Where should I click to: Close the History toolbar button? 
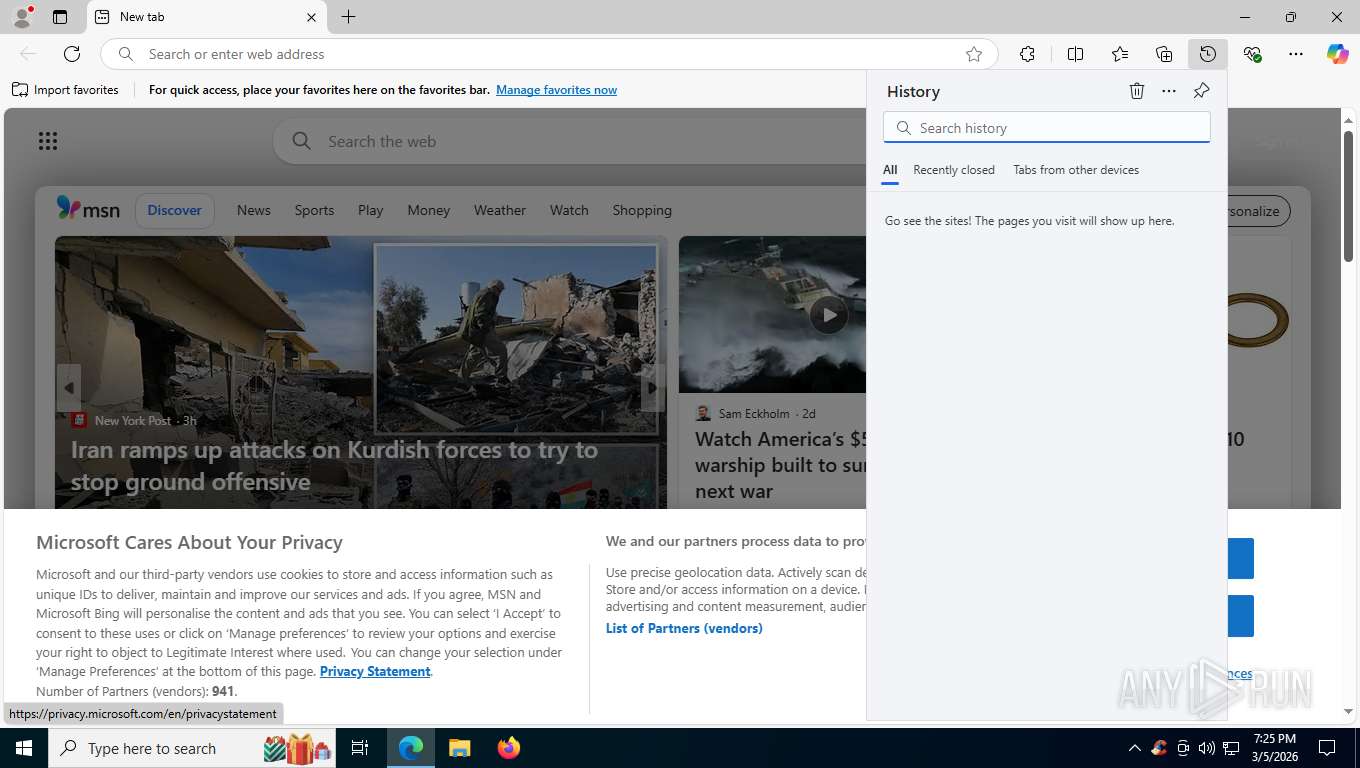1208,54
